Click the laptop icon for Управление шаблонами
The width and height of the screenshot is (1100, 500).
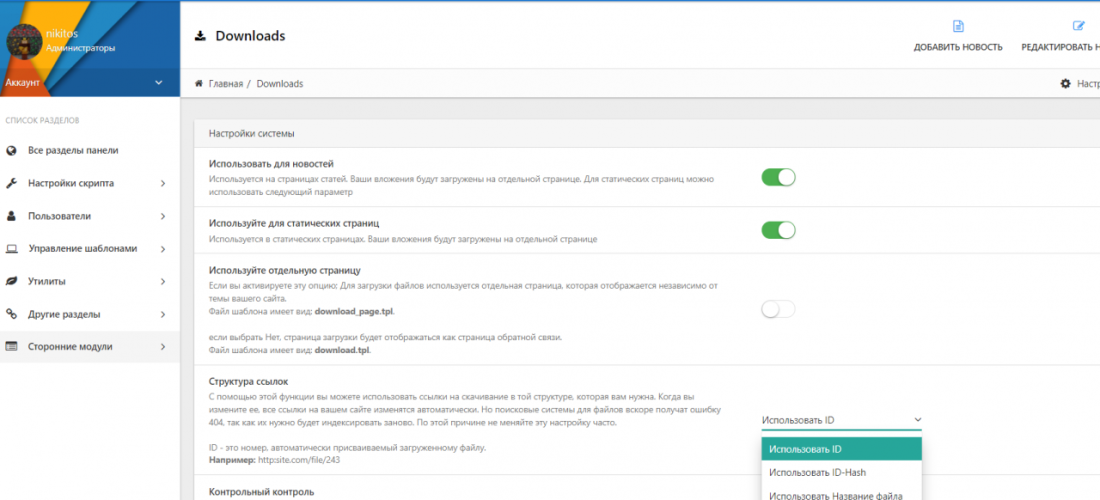point(12,249)
